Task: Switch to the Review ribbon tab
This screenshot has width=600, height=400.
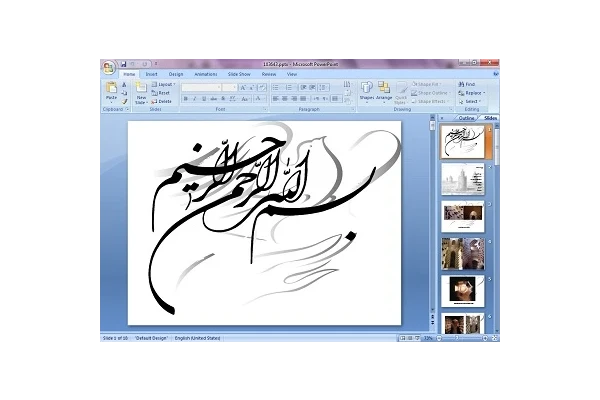Action: coord(269,74)
